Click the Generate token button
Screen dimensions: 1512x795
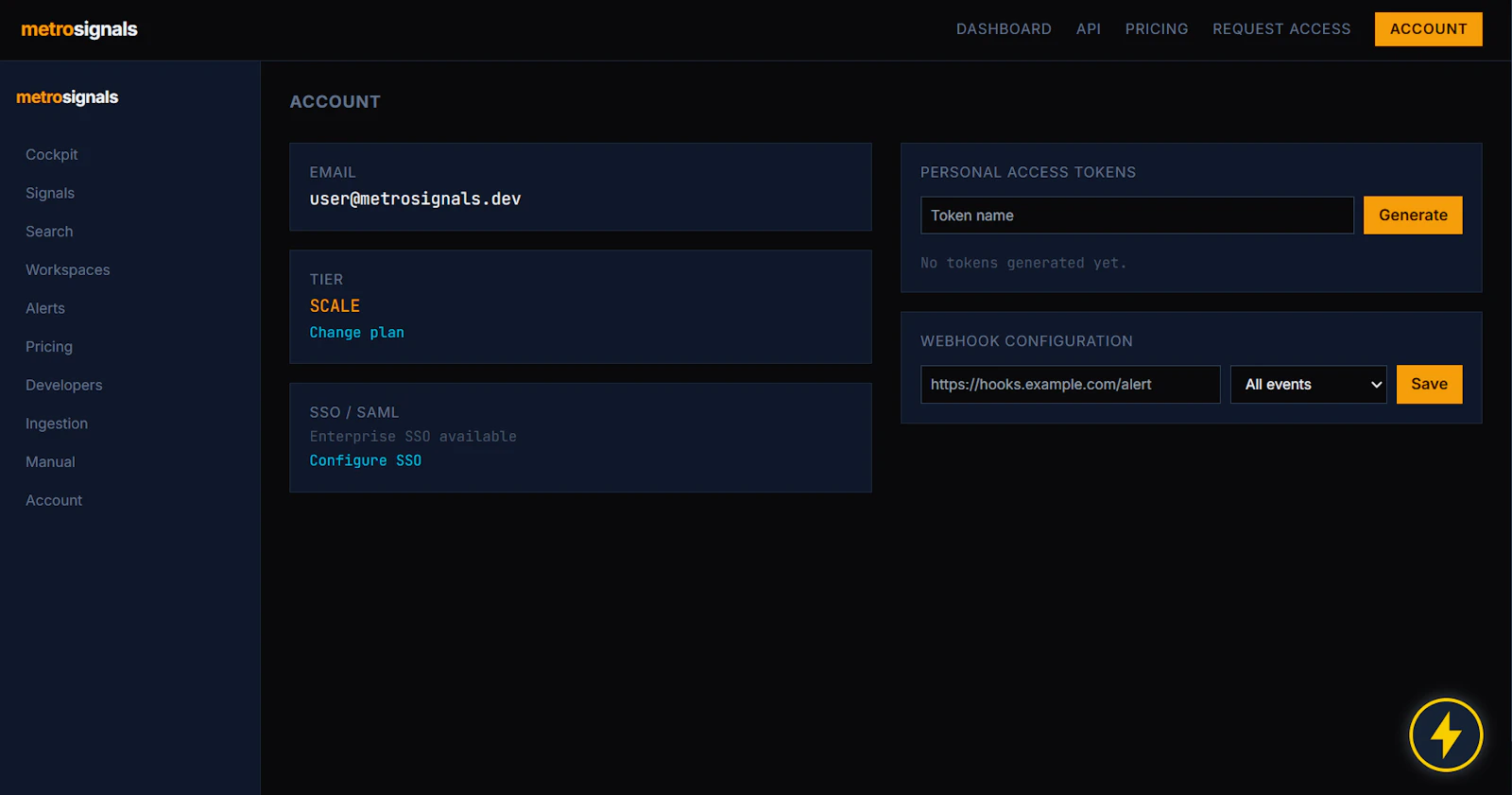pyautogui.click(x=1413, y=216)
